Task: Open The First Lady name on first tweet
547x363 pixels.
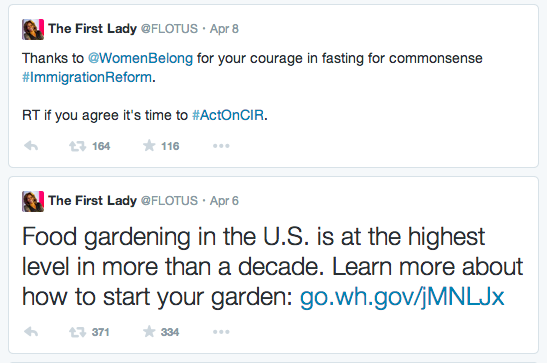Action: pyautogui.click(x=92, y=29)
